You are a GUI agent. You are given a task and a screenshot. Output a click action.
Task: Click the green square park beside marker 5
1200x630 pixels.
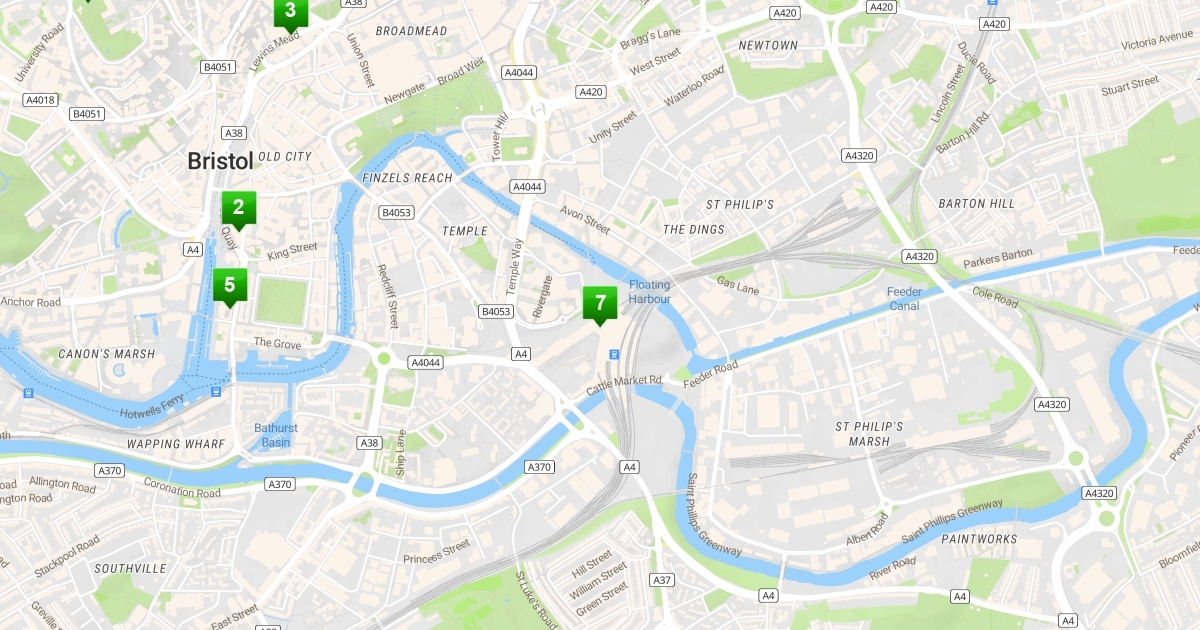[281, 301]
